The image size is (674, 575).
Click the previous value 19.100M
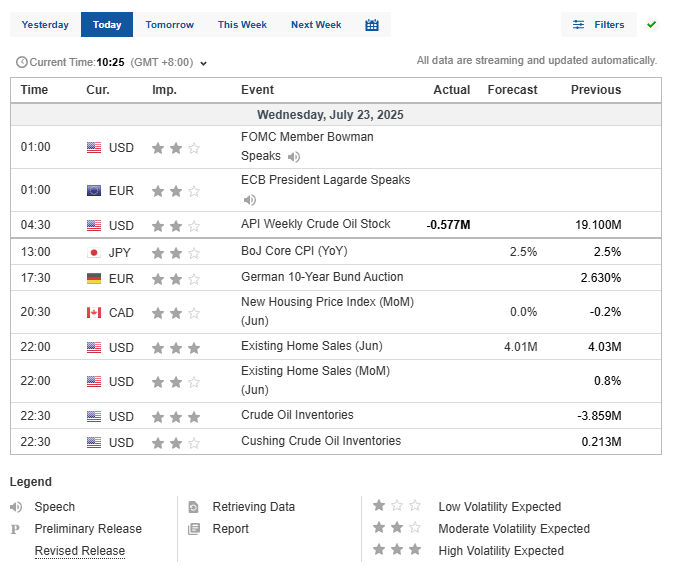pos(598,225)
